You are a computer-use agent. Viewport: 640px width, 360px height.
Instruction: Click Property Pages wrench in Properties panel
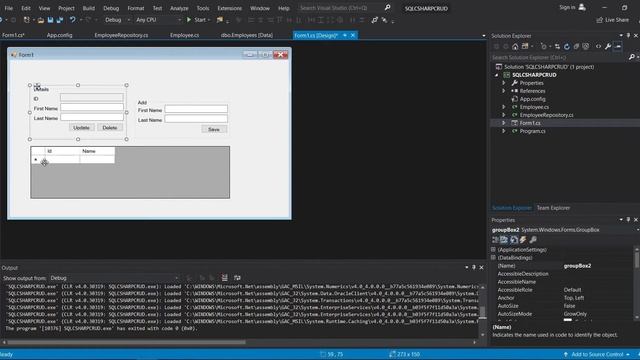point(533,240)
